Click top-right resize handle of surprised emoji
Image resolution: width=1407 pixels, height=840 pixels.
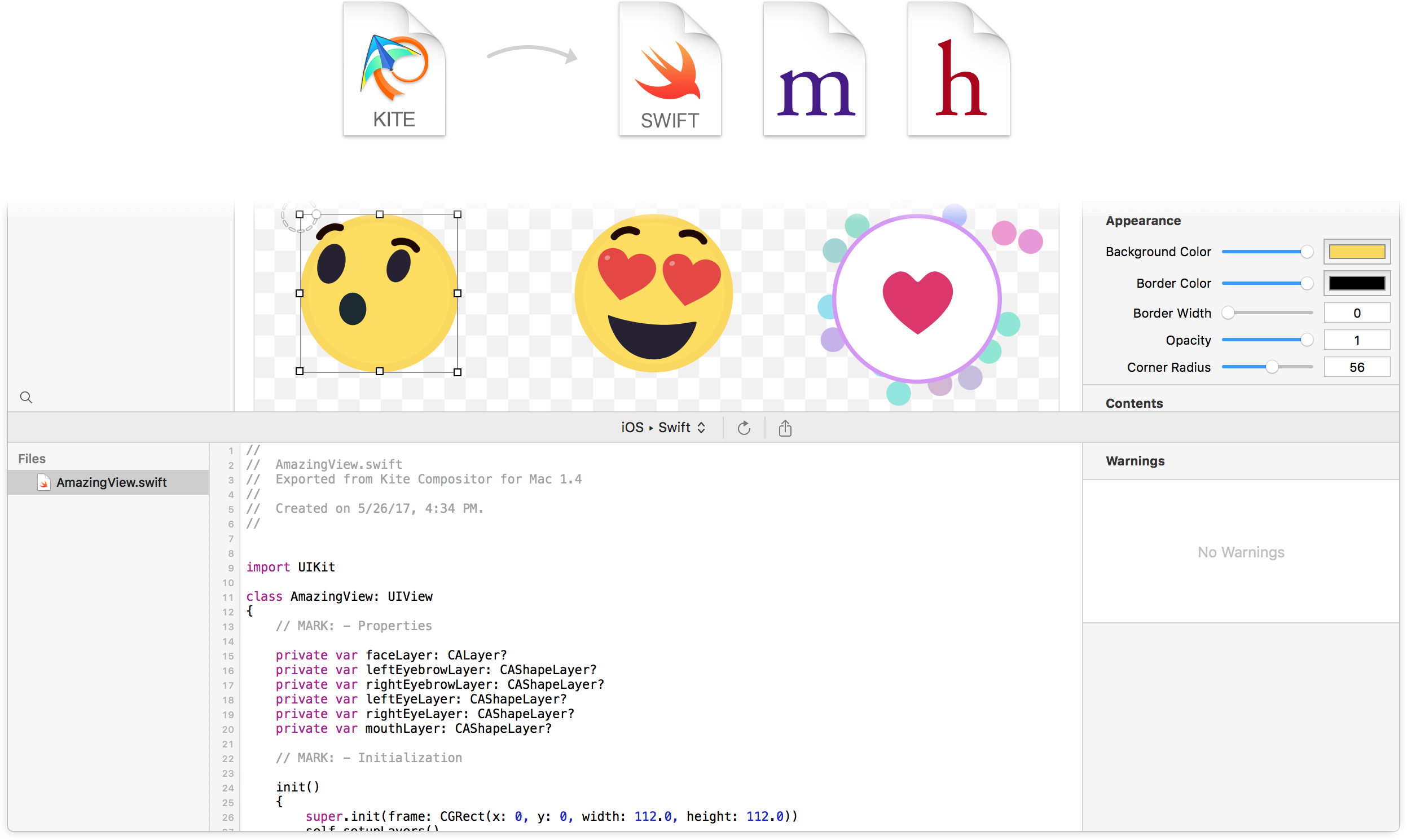tap(458, 214)
